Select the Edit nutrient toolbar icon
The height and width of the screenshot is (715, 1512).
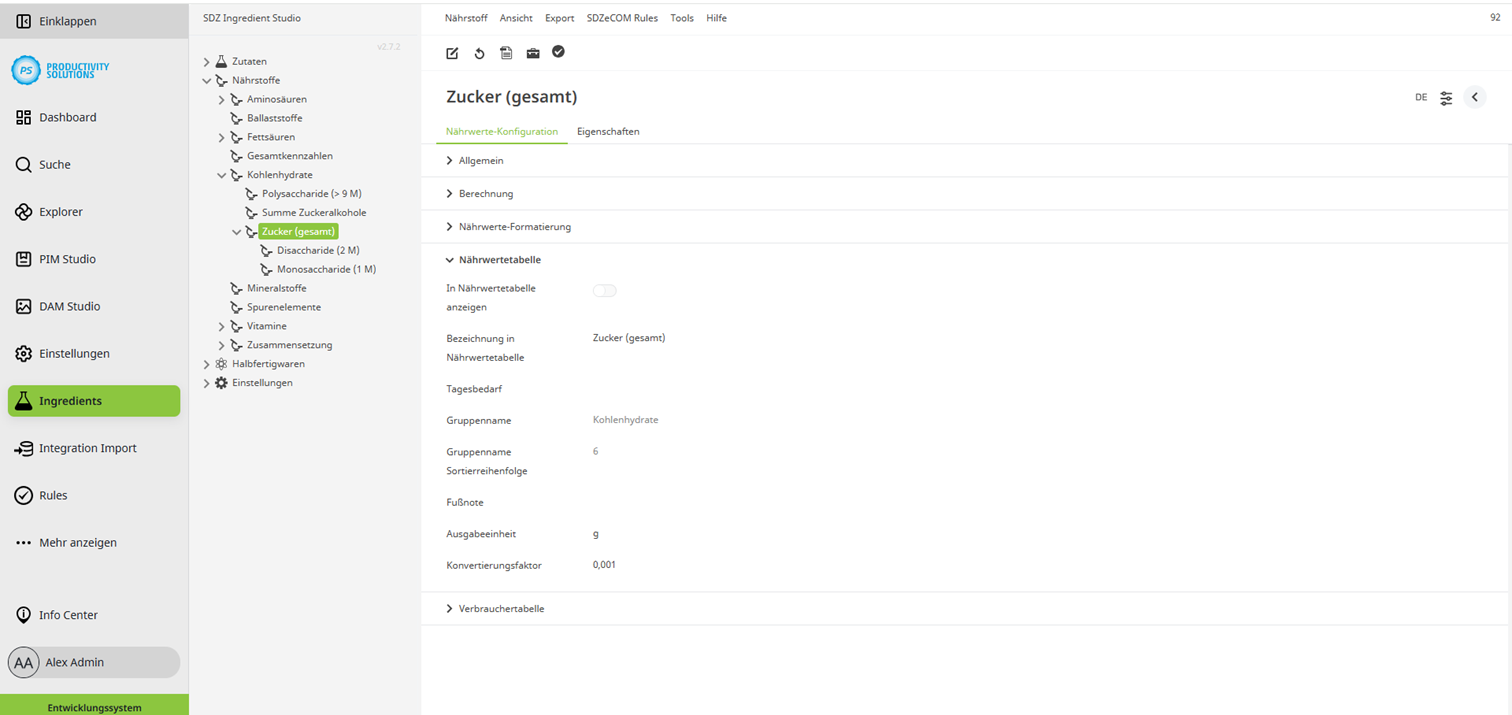pyautogui.click(x=451, y=53)
